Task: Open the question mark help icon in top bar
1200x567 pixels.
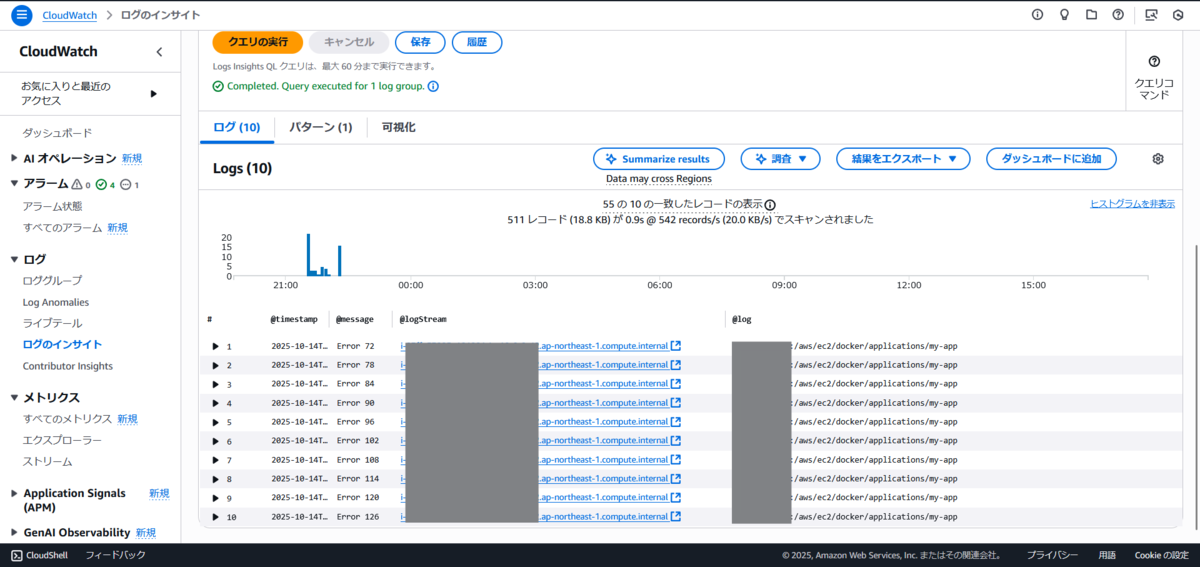Action: (1118, 15)
